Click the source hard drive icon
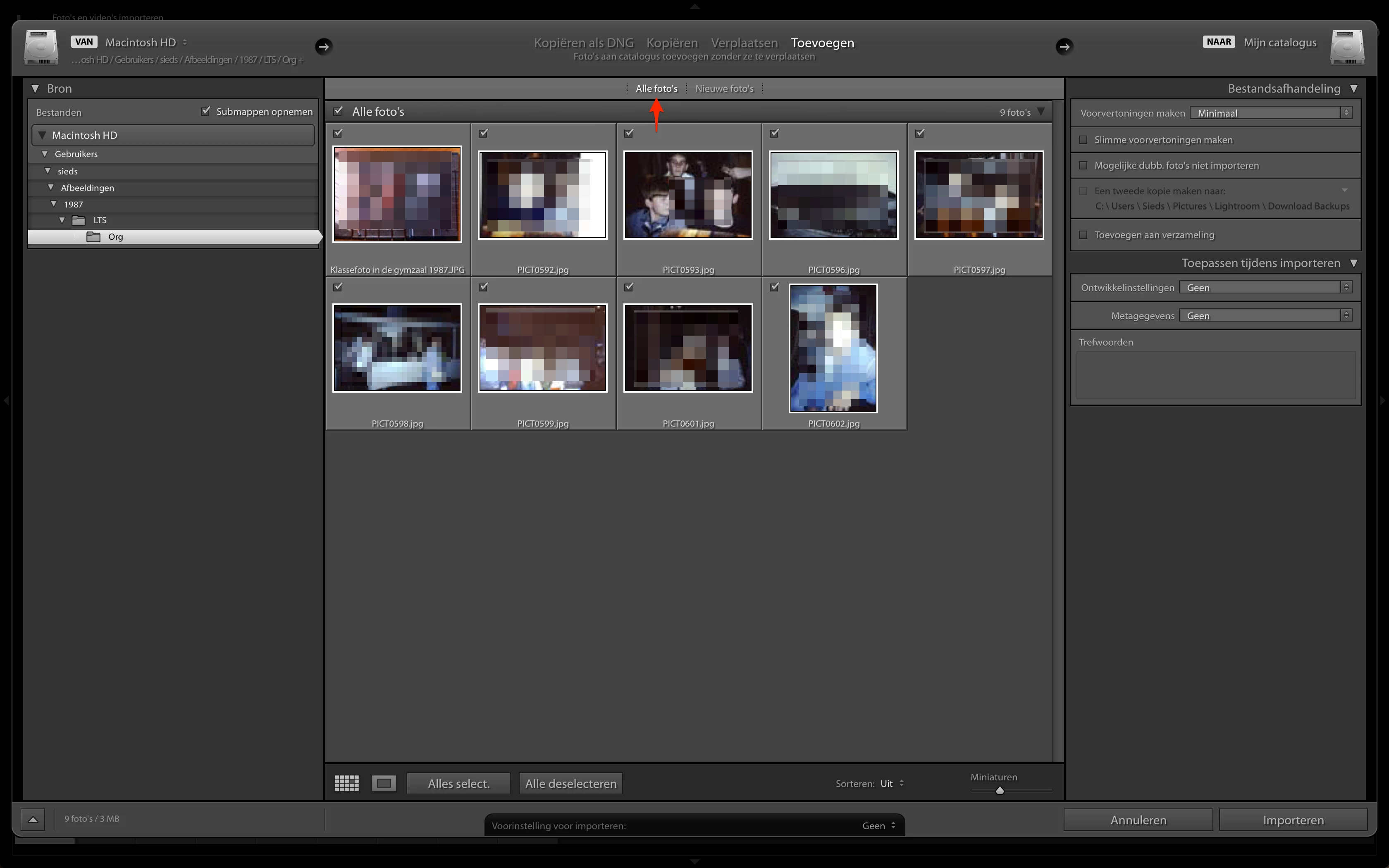Viewport: 1389px width, 868px height. (x=41, y=48)
